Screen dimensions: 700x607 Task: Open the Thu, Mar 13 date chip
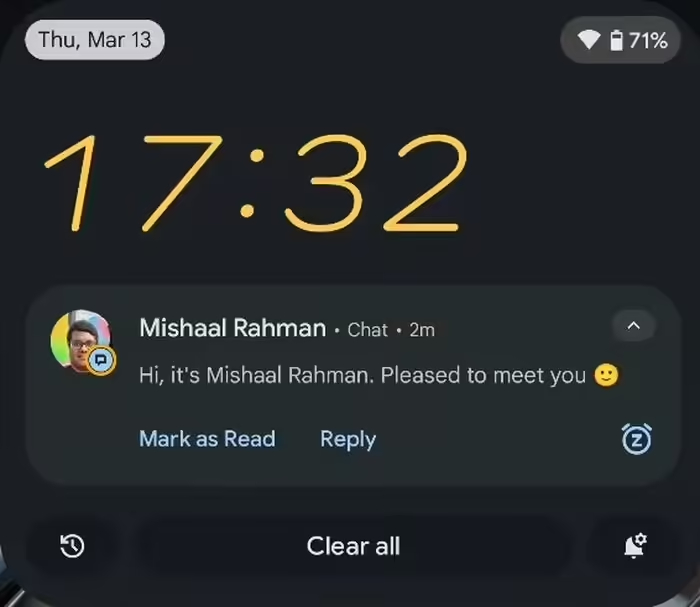(95, 40)
